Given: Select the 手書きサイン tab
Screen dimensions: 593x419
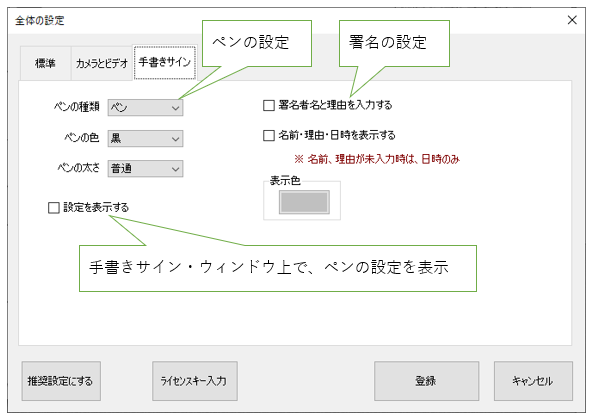Looking at the screenshot, I should tap(165, 62).
